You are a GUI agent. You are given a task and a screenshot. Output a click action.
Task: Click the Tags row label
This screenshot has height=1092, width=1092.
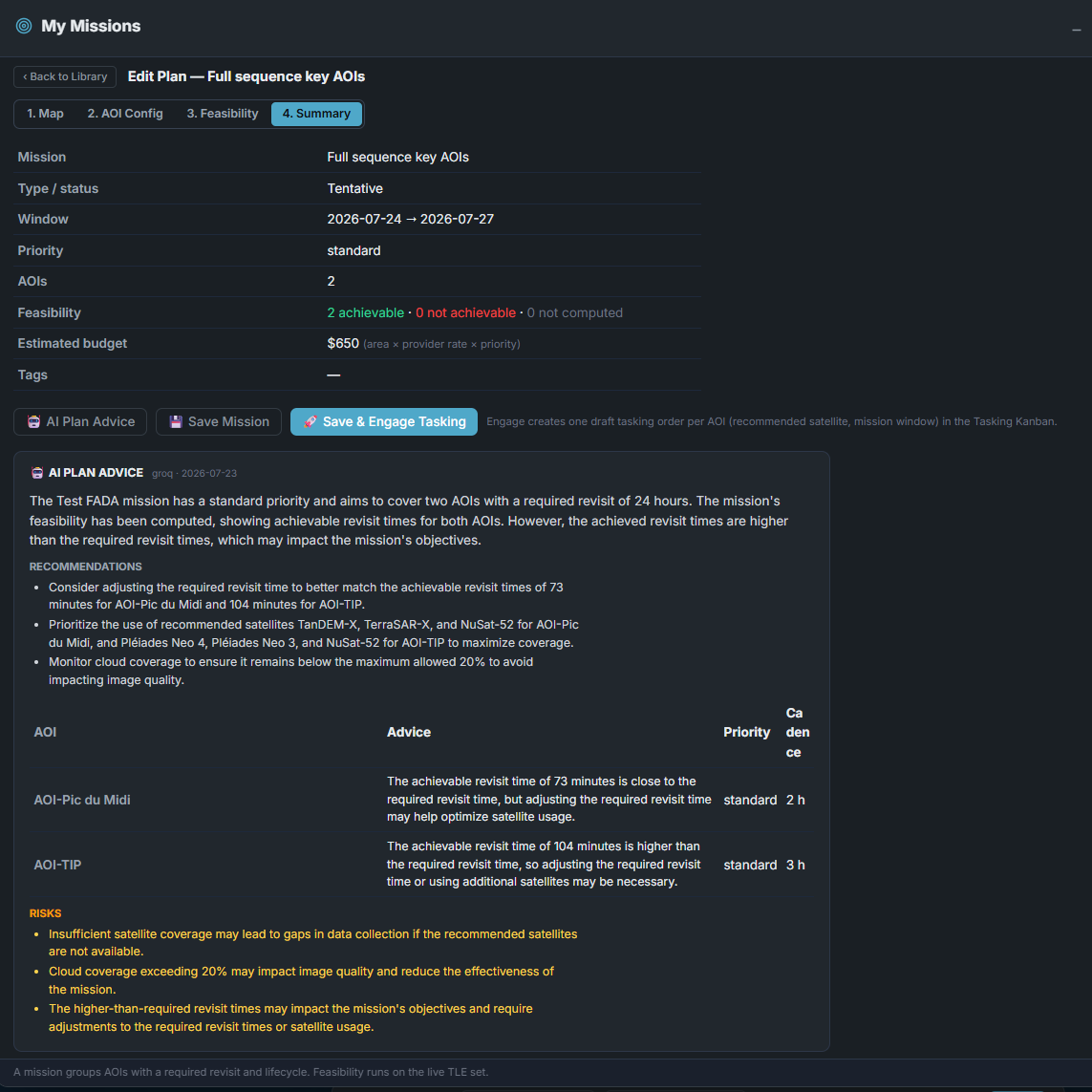pyautogui.click(x=32, y=375)
